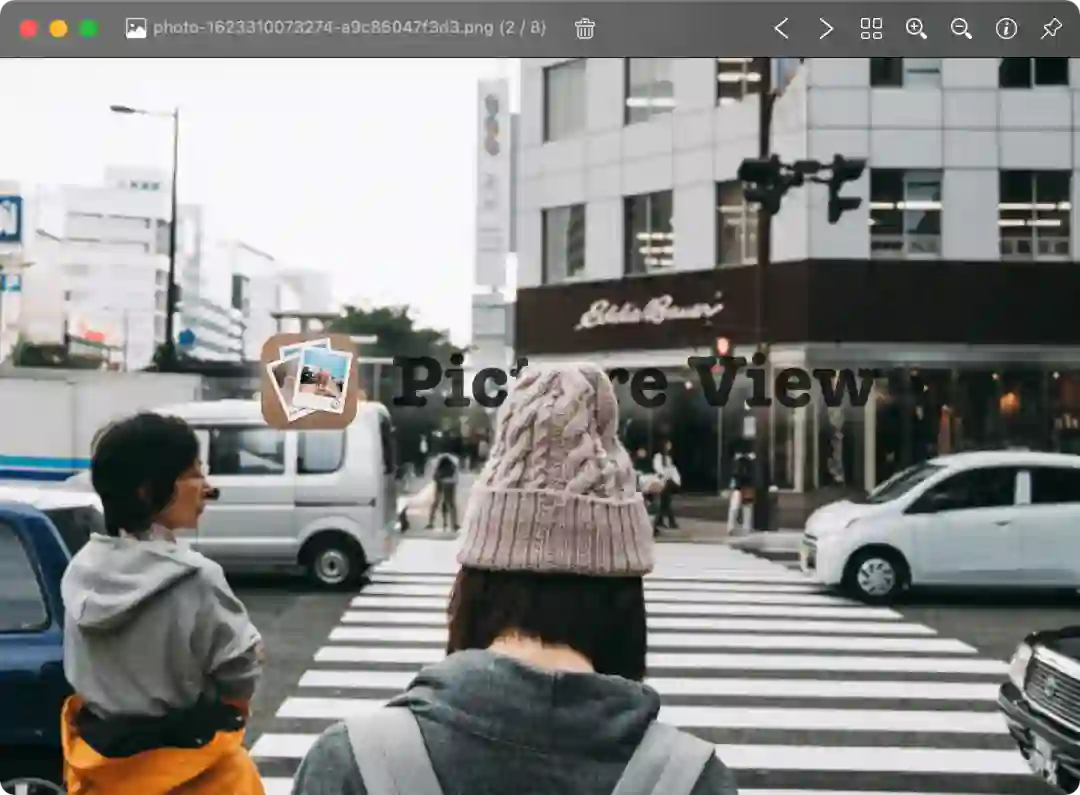The height and width of the screenshot is (795, 1080).
Task: Show image info panel
Action: click(1006, 28)
